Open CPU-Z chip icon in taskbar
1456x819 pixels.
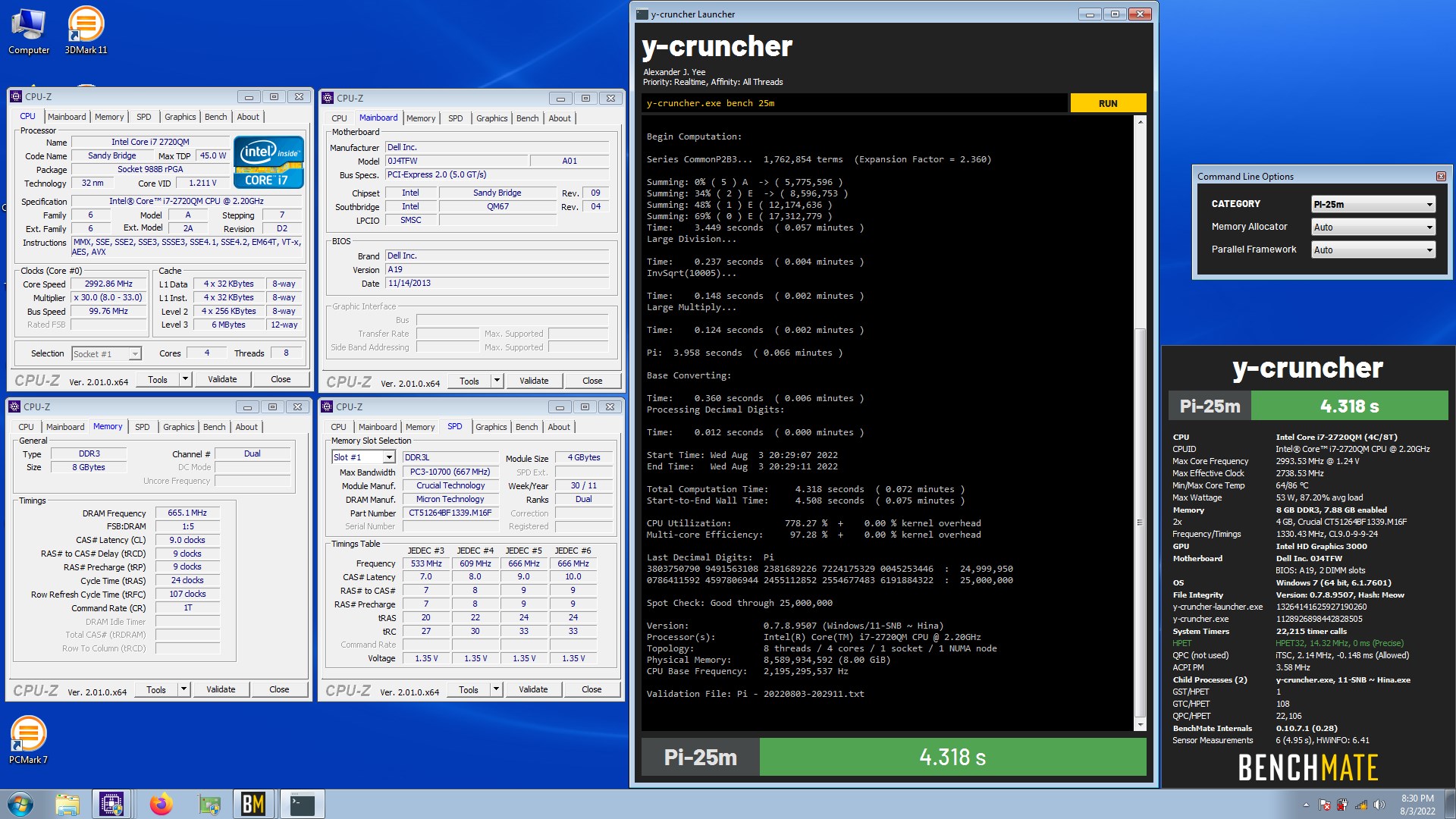pos(111,805)
